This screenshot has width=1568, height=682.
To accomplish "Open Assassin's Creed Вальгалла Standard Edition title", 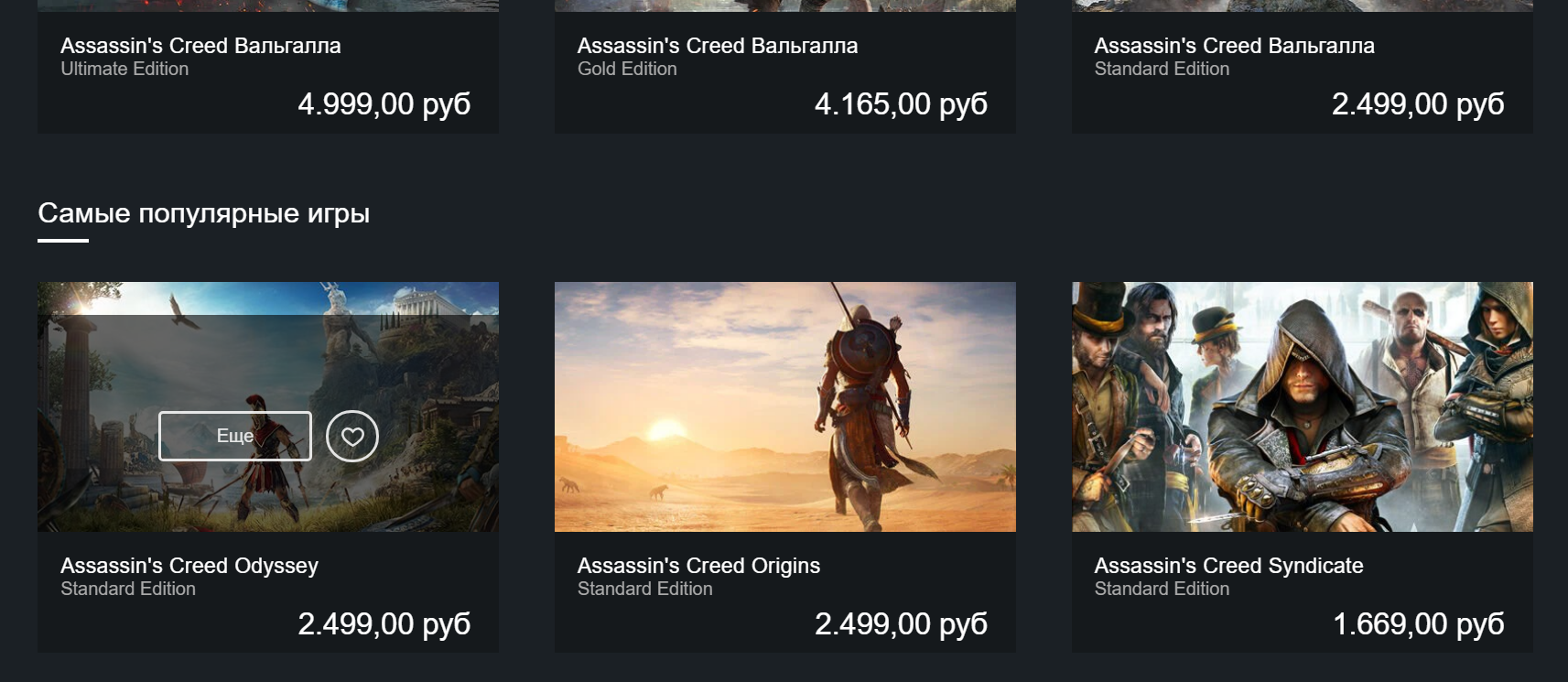I will click(1234, 46).
